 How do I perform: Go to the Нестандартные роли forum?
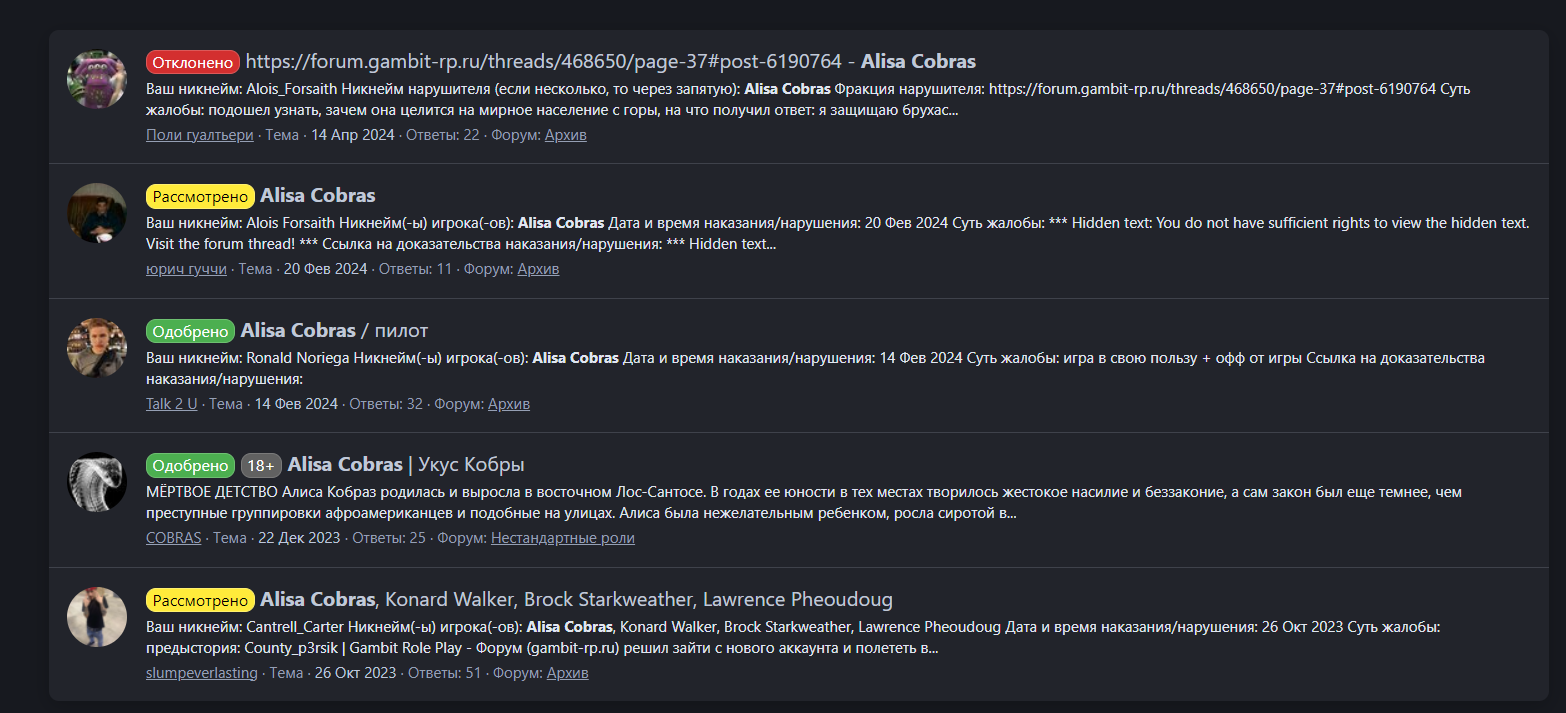click(x=562, y=538)
